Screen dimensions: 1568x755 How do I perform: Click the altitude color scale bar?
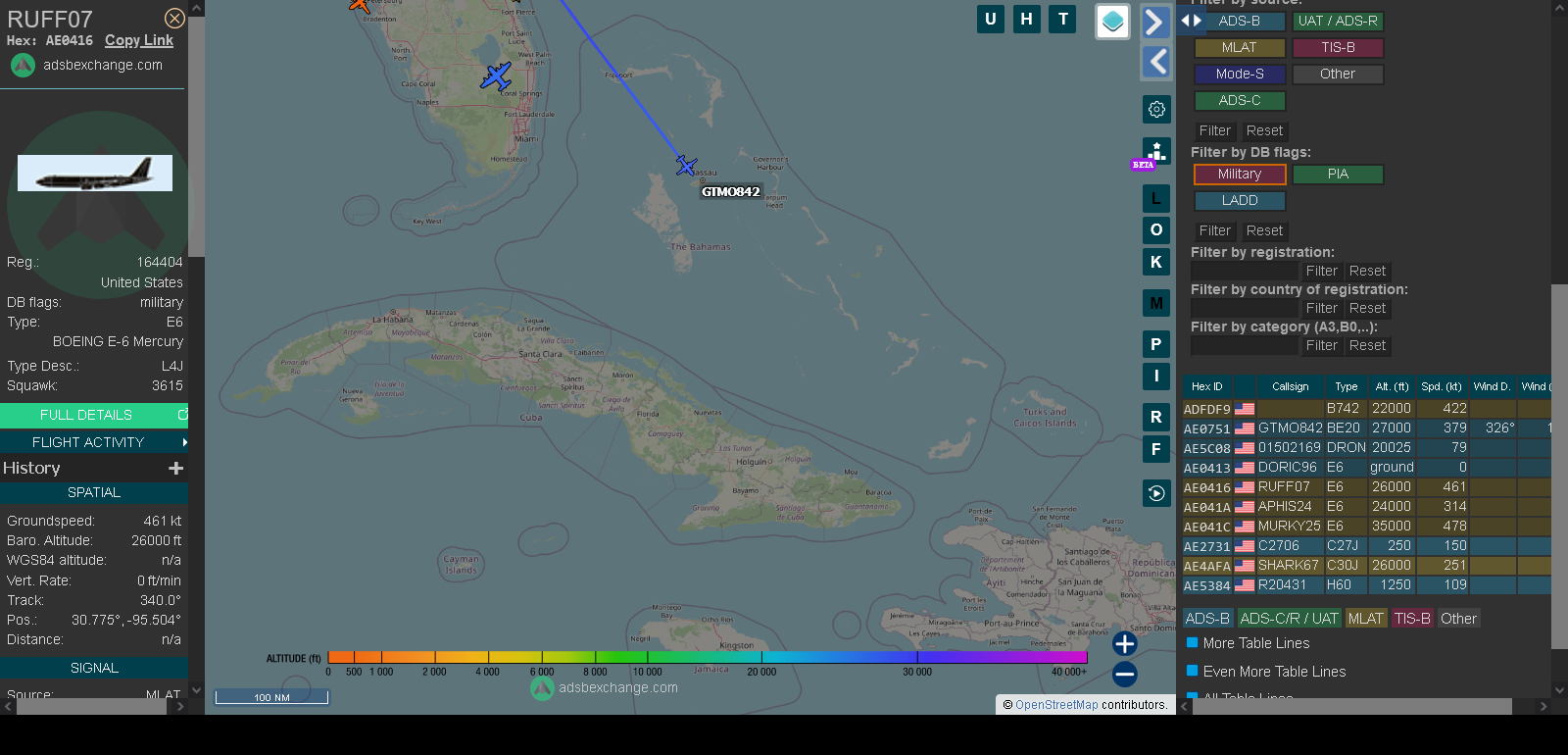pyautogui.click(x=708, y=657)
